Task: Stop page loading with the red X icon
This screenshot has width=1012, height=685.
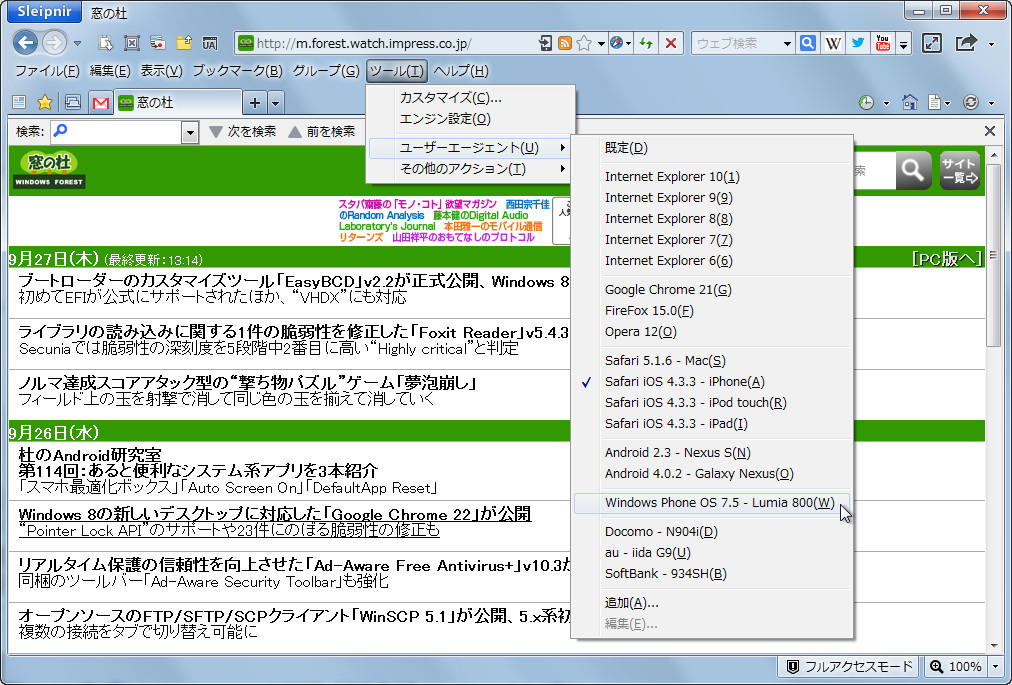Action: [670, 42]
